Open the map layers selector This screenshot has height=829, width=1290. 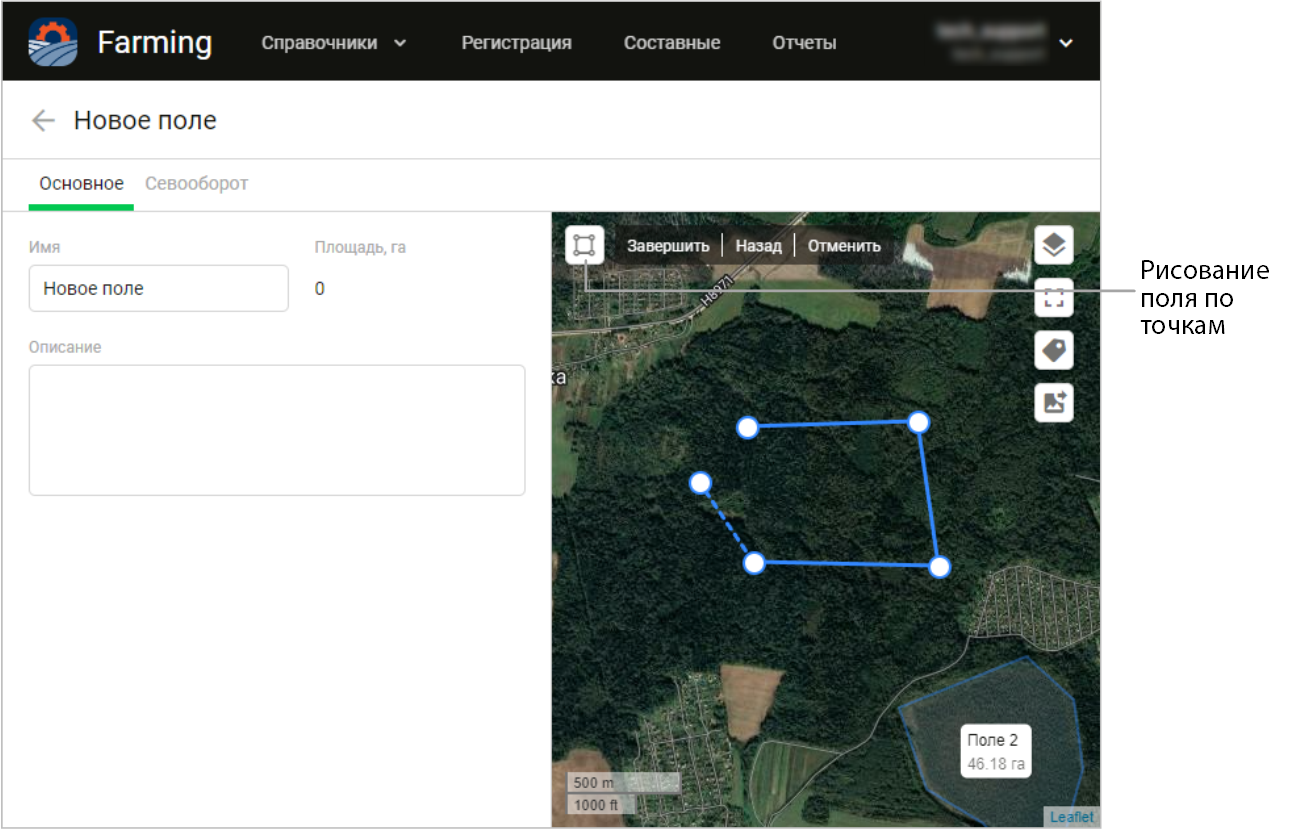(x=1053, y=244)
